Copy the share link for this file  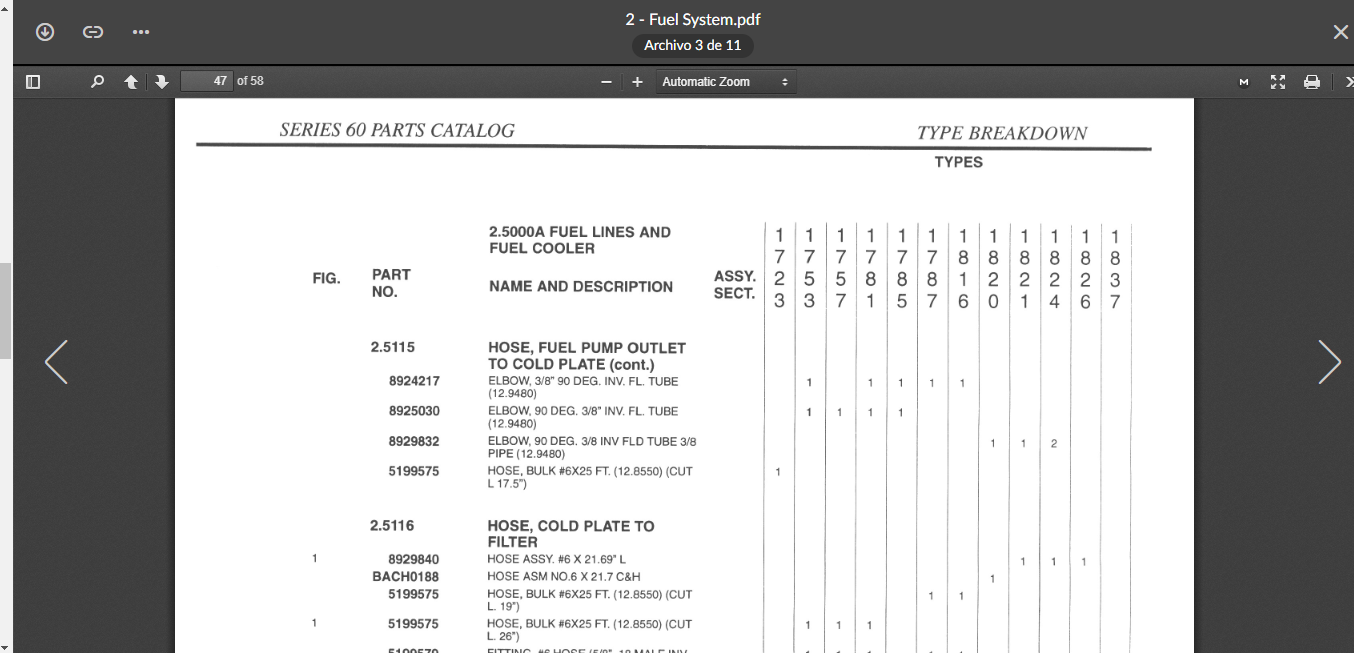[x=93, y=32]
